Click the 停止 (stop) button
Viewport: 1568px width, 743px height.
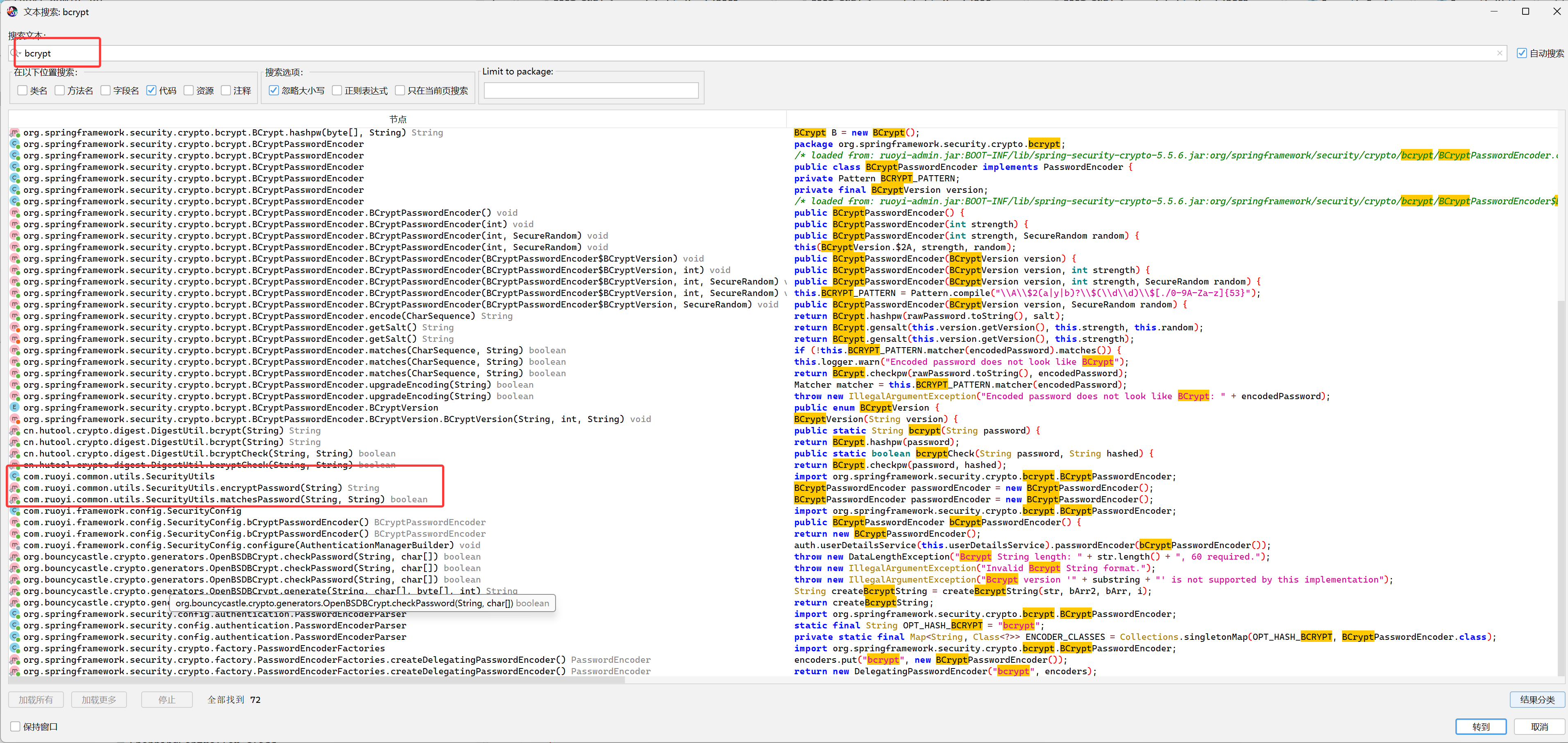167,700
